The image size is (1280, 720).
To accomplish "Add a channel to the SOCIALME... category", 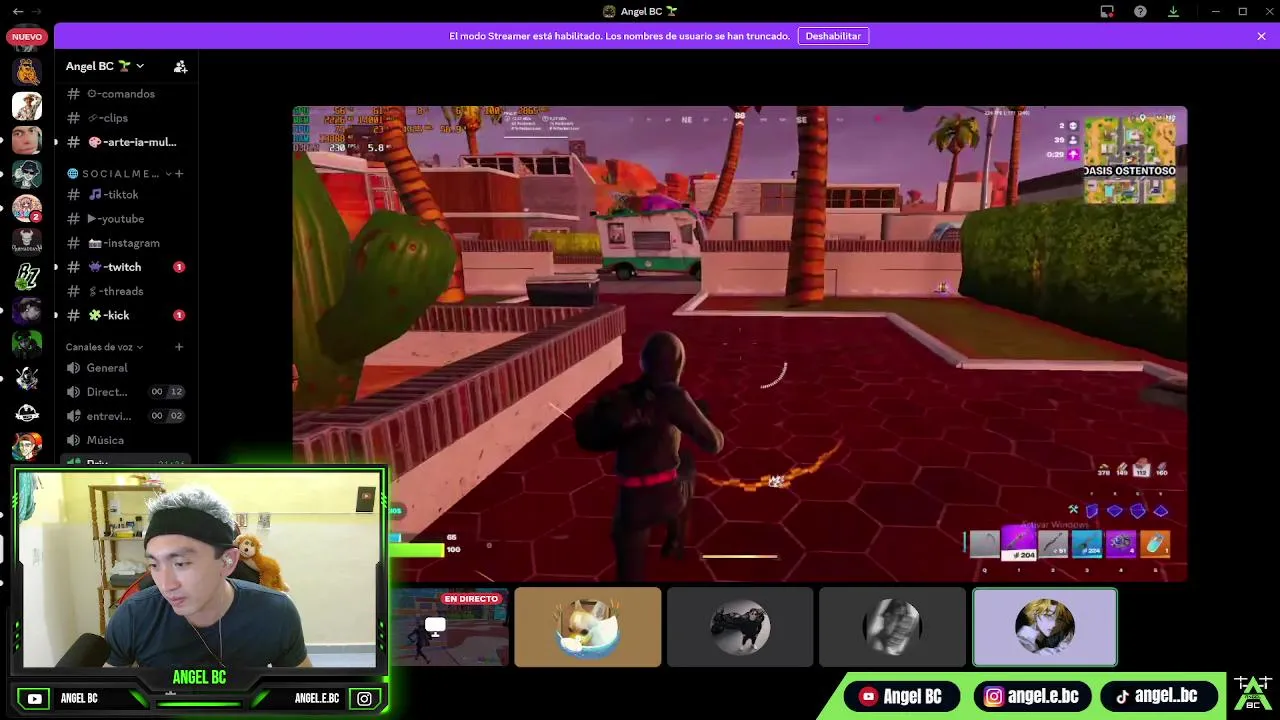I will click(179, 174).
